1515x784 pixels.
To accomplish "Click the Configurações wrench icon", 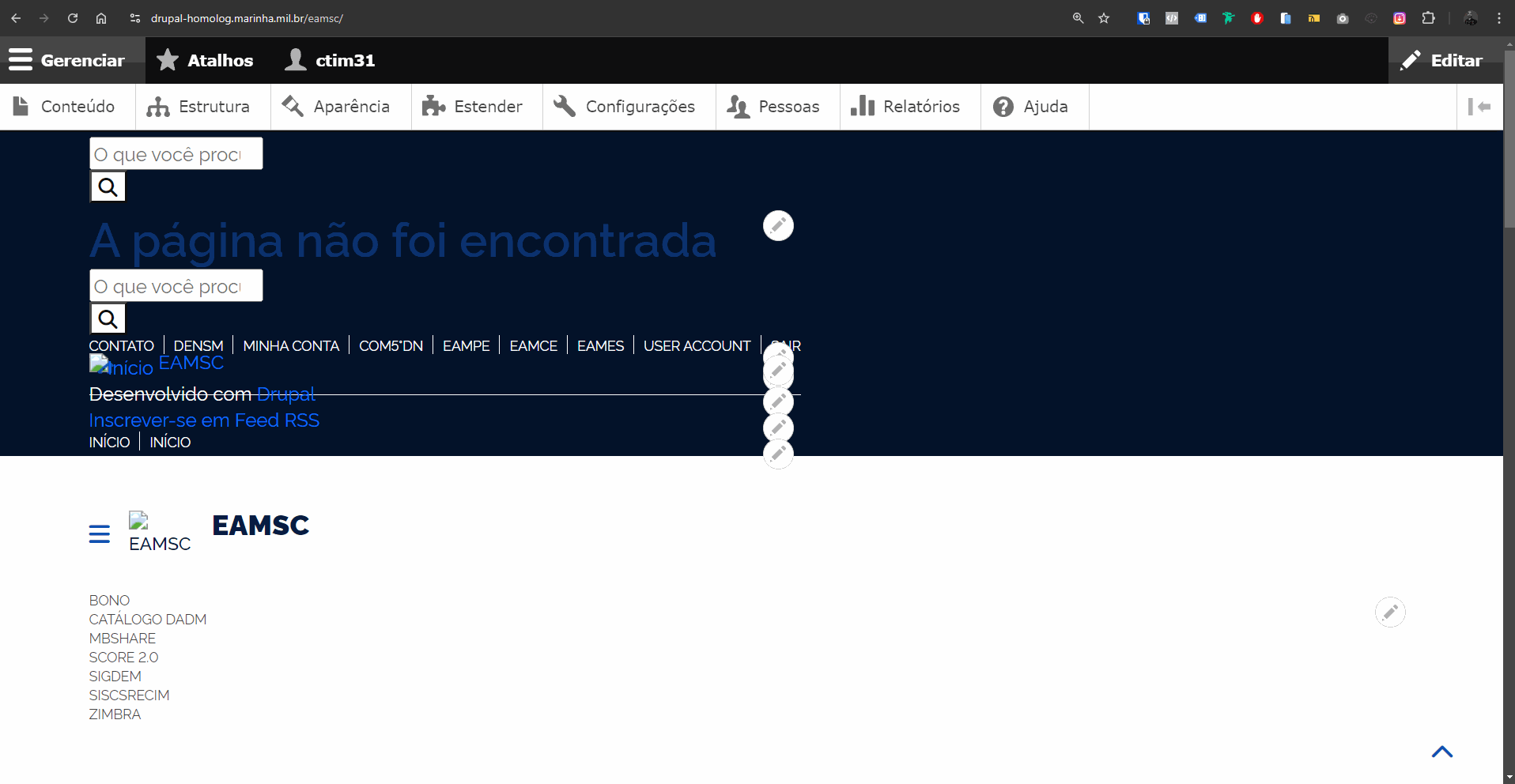I will click(x=564, y=106).
